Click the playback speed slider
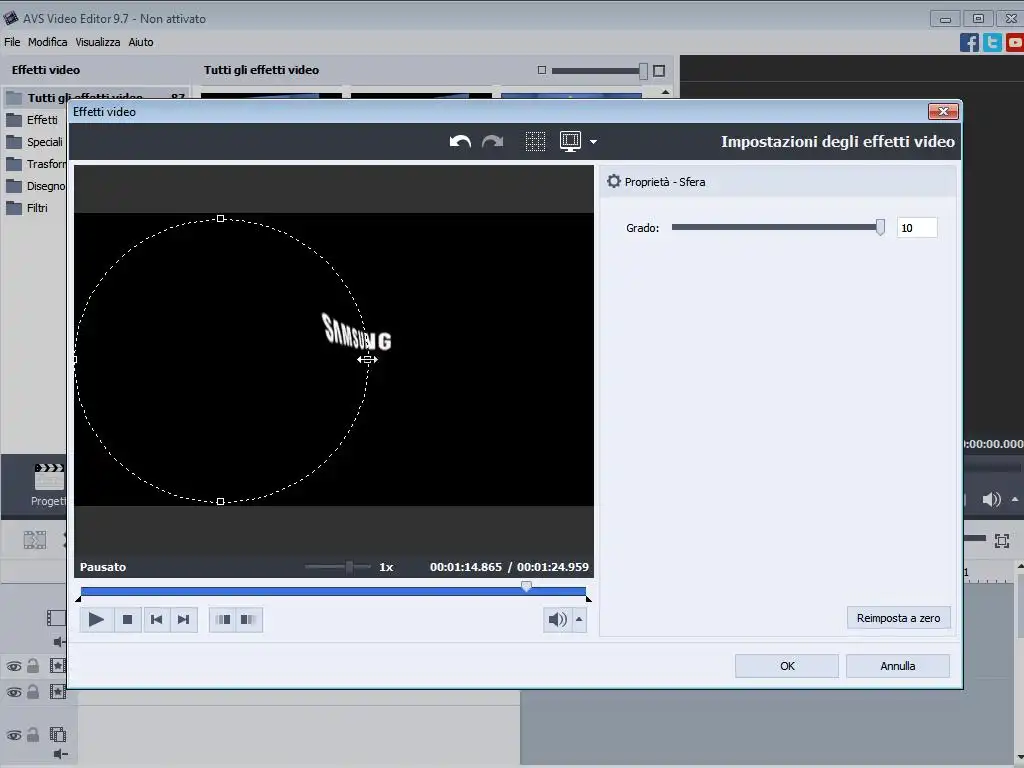The width and height of the screenshot is (1024, 768). [x=338, y=567]
